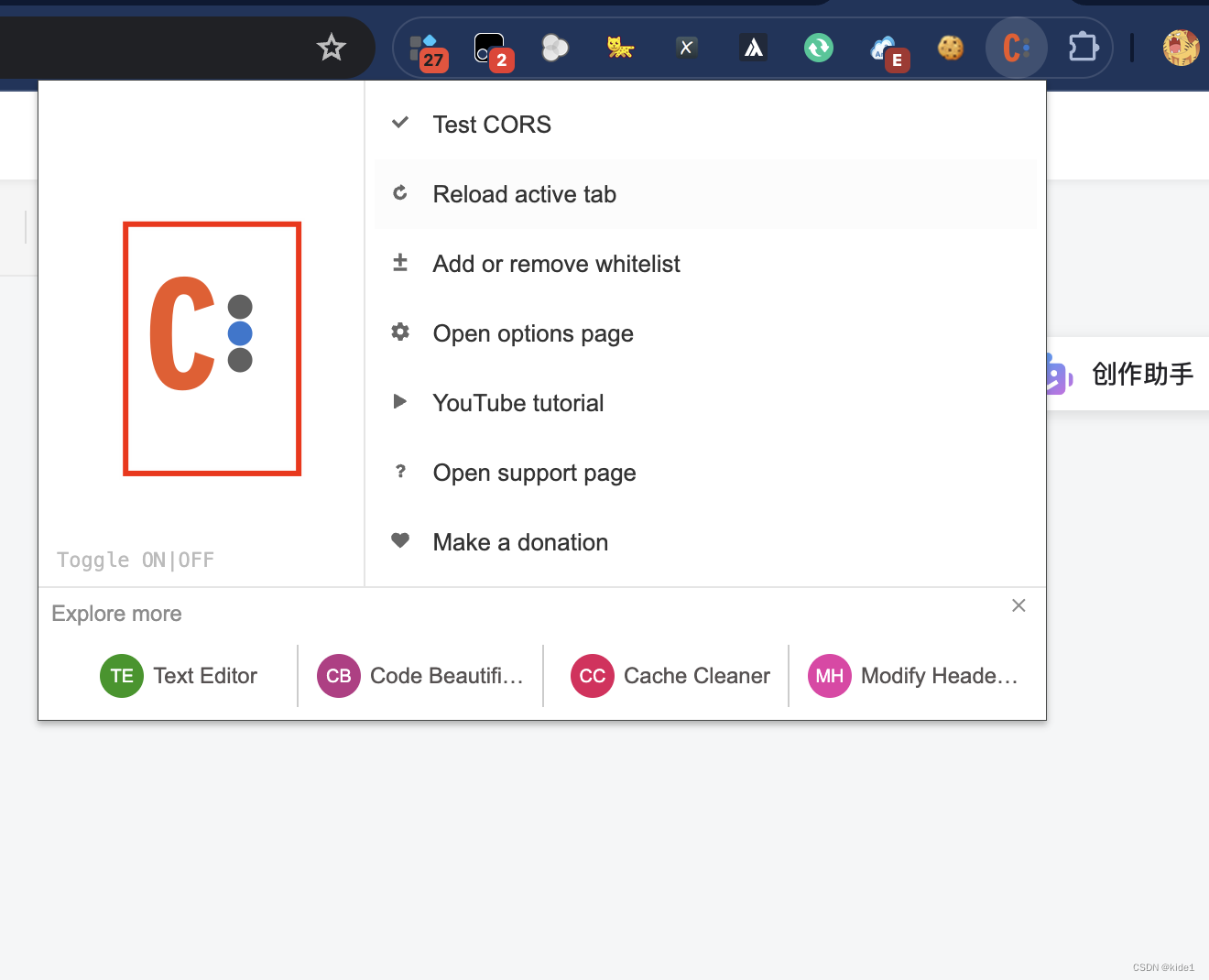Click the gear icon for options
1209x980 pixels.
pyautogui.click(x=400, y=332)
